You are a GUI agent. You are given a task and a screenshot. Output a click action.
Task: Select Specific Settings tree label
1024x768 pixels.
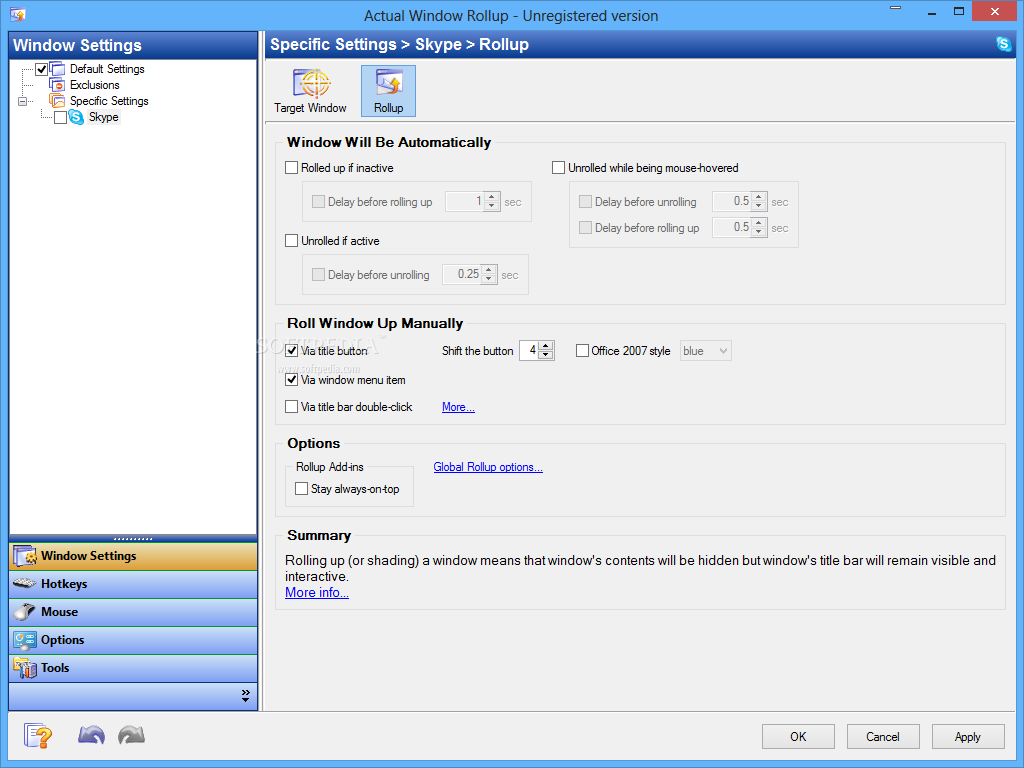109,101
